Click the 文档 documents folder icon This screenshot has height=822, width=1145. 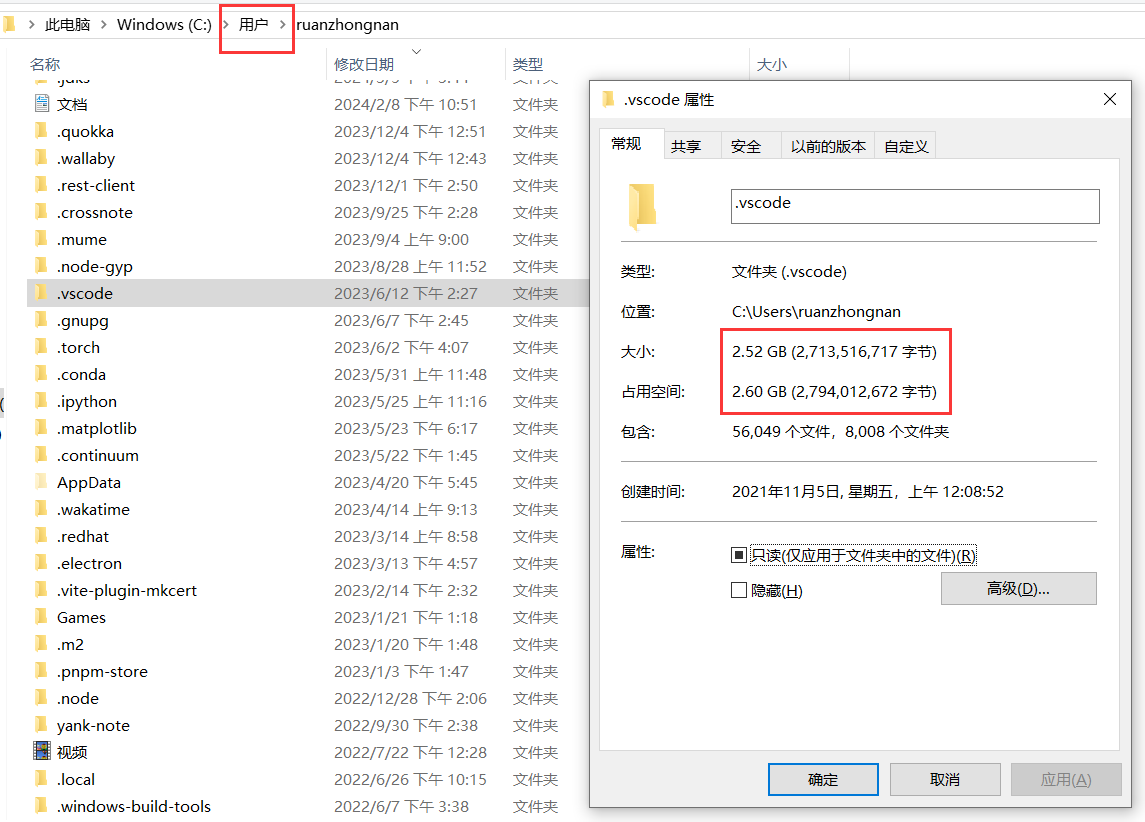pos(42,103)
